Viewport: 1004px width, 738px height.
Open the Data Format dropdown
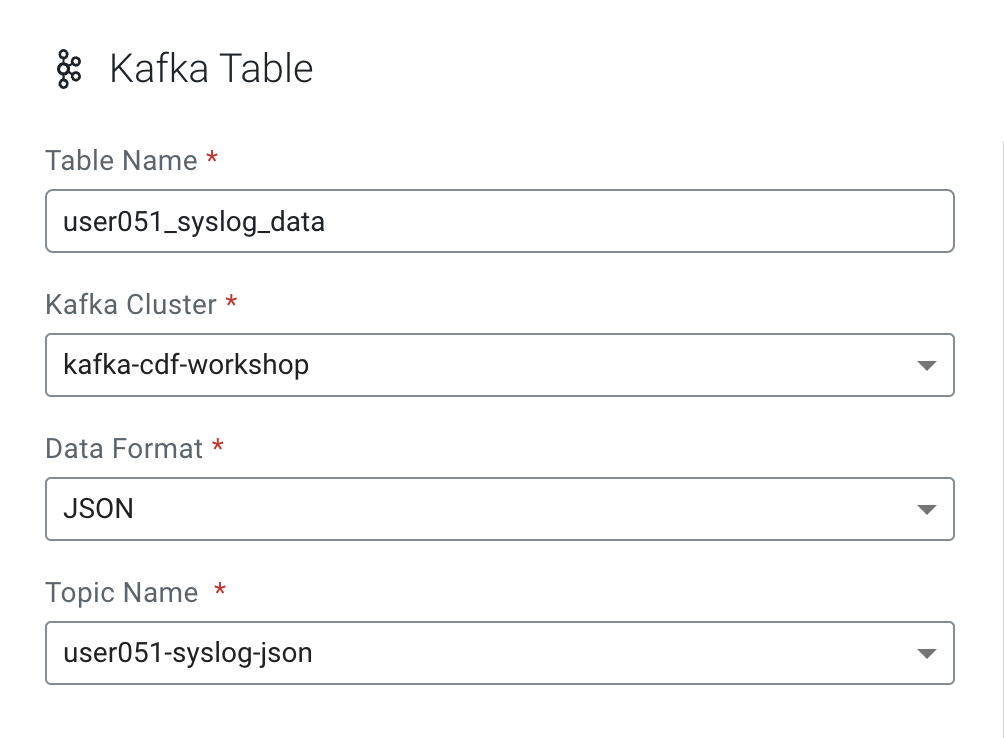tap(500, 509)
